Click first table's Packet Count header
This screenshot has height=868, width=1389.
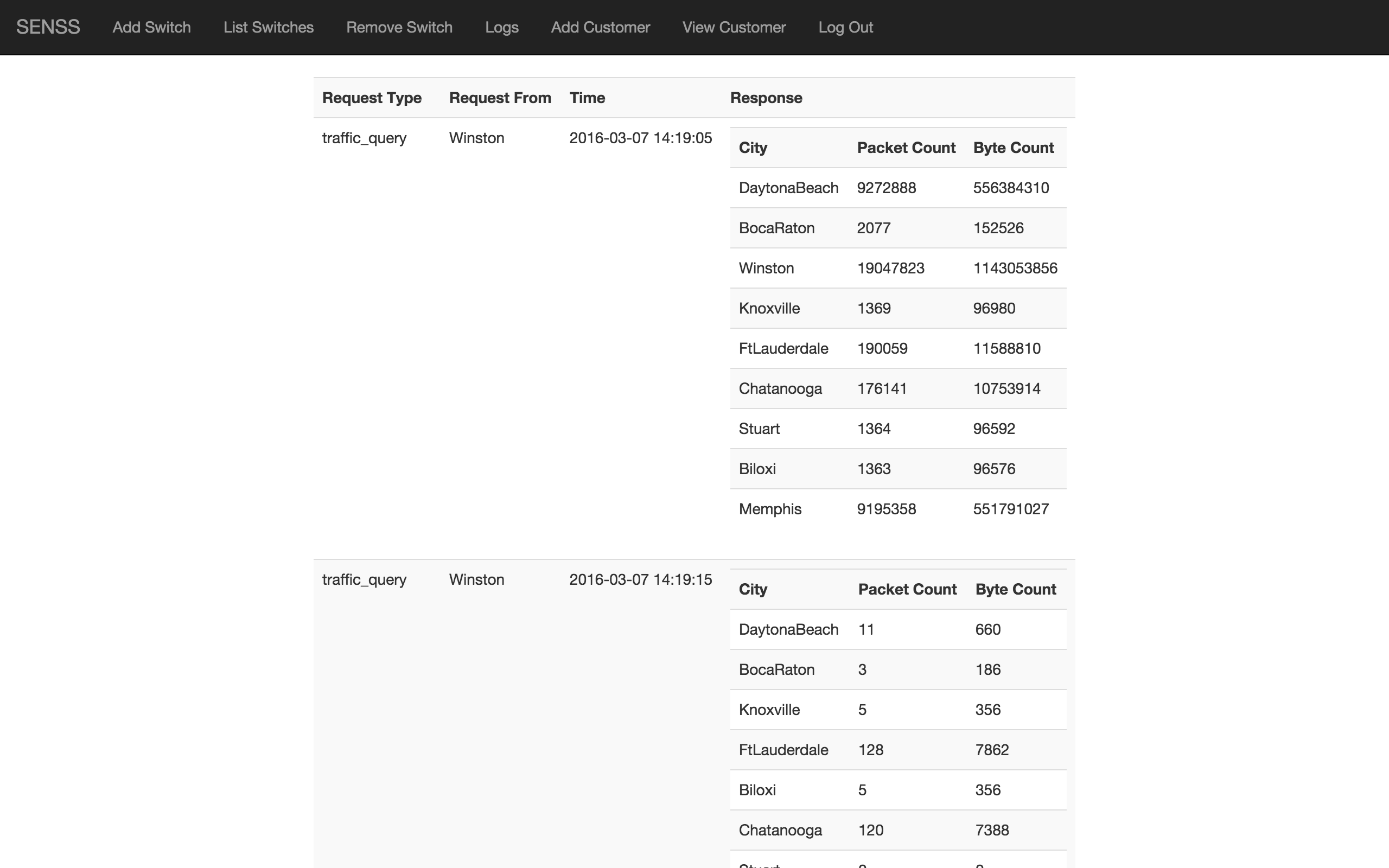[x=906, y=148]
